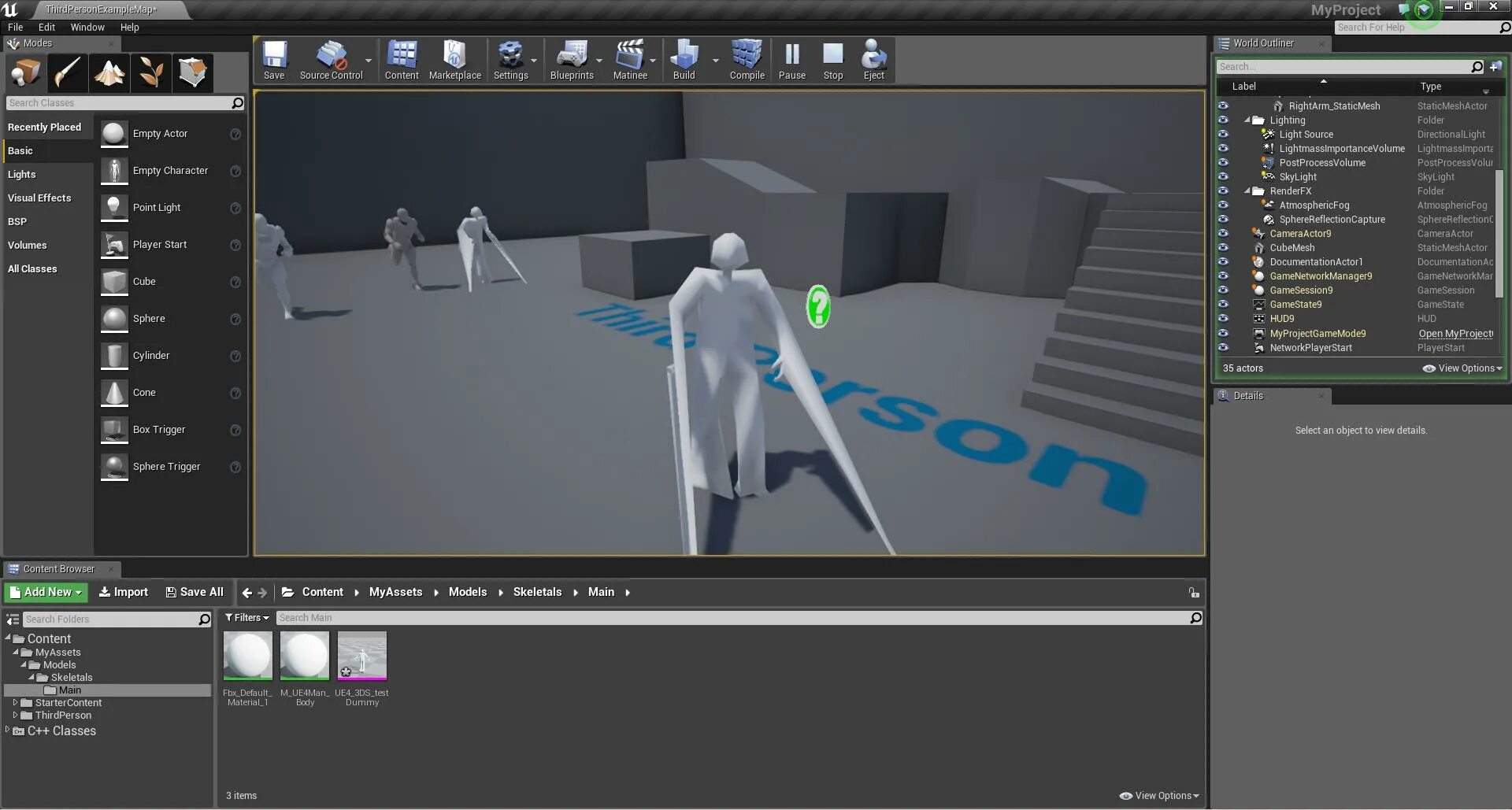Open Content Browser View Options
The width and height of the screenshot is (1512, 810).
[x=1159, y=796]
